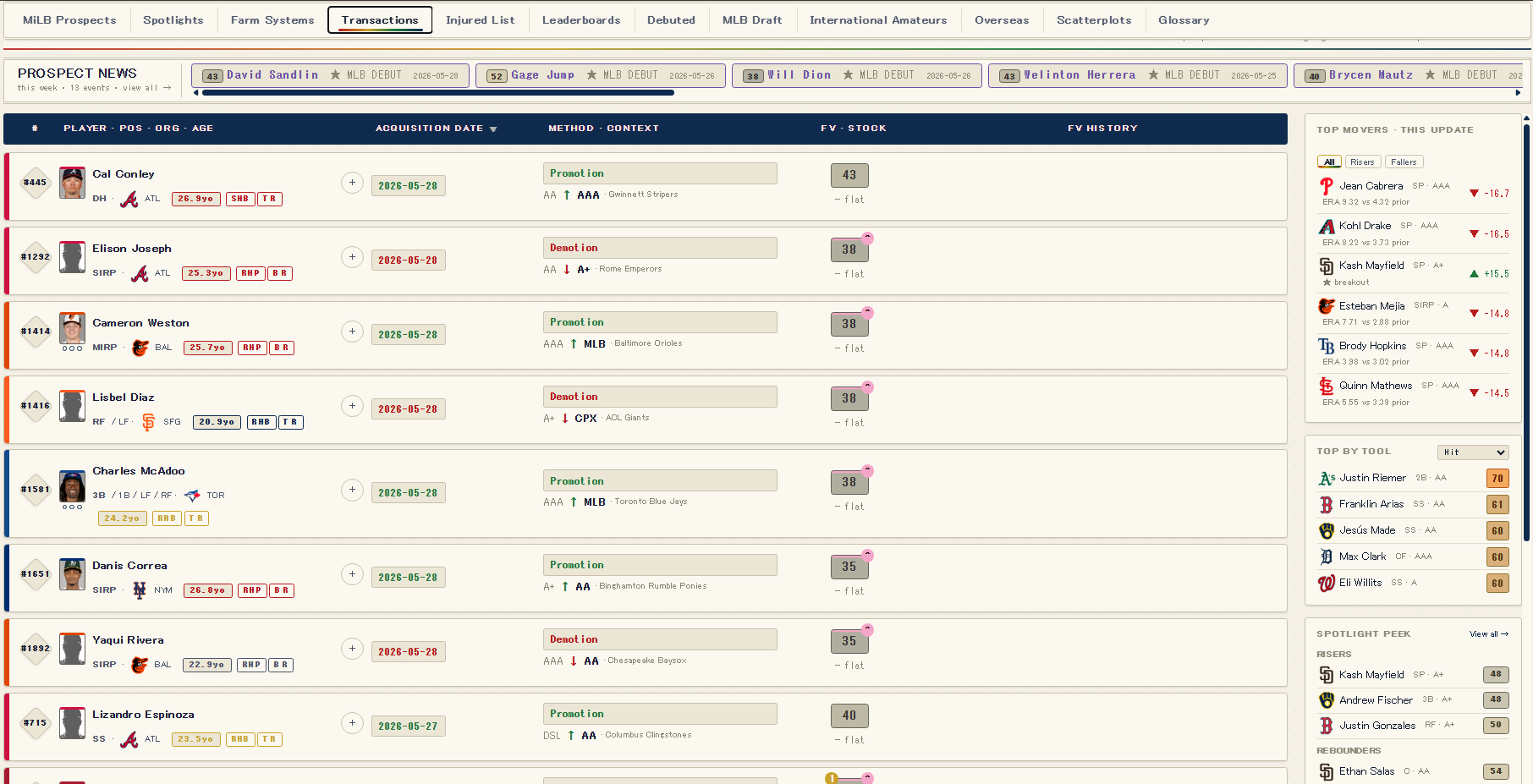Open the Hit dropdown in Top By Tool
This screenshot has width=1533, height=784.
click(1473, 452)
